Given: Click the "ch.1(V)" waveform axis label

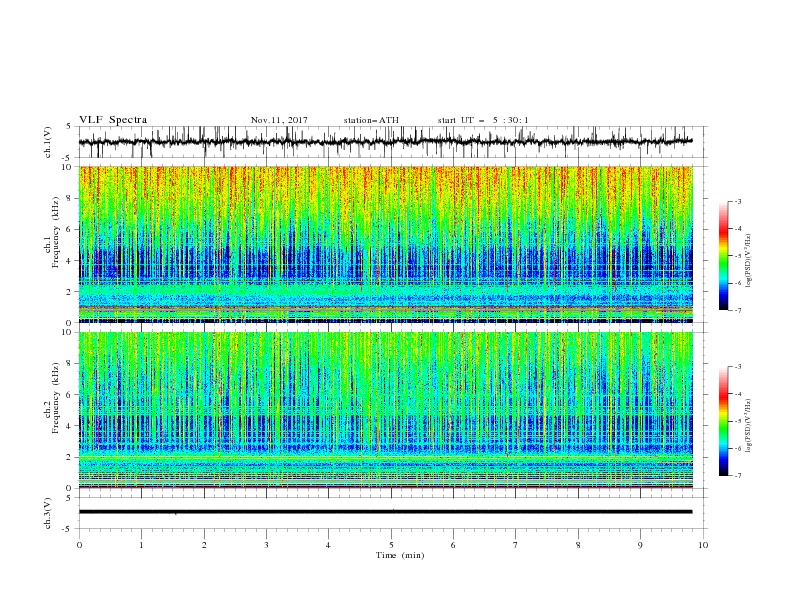Looking at the screenshot, I should [48, 142].
